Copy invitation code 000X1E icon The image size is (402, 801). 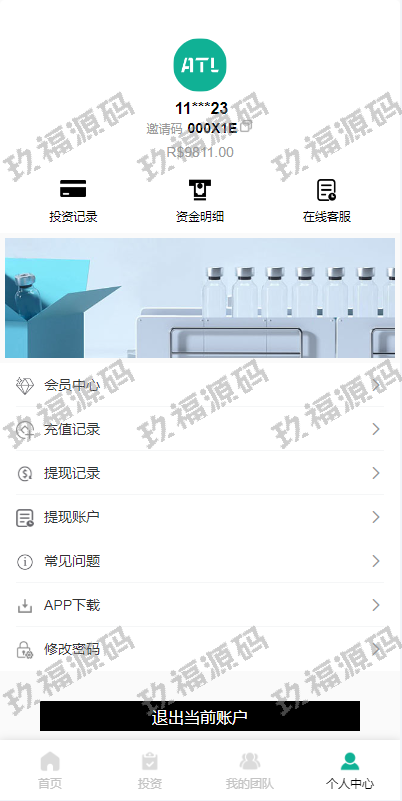coord(246,126)
